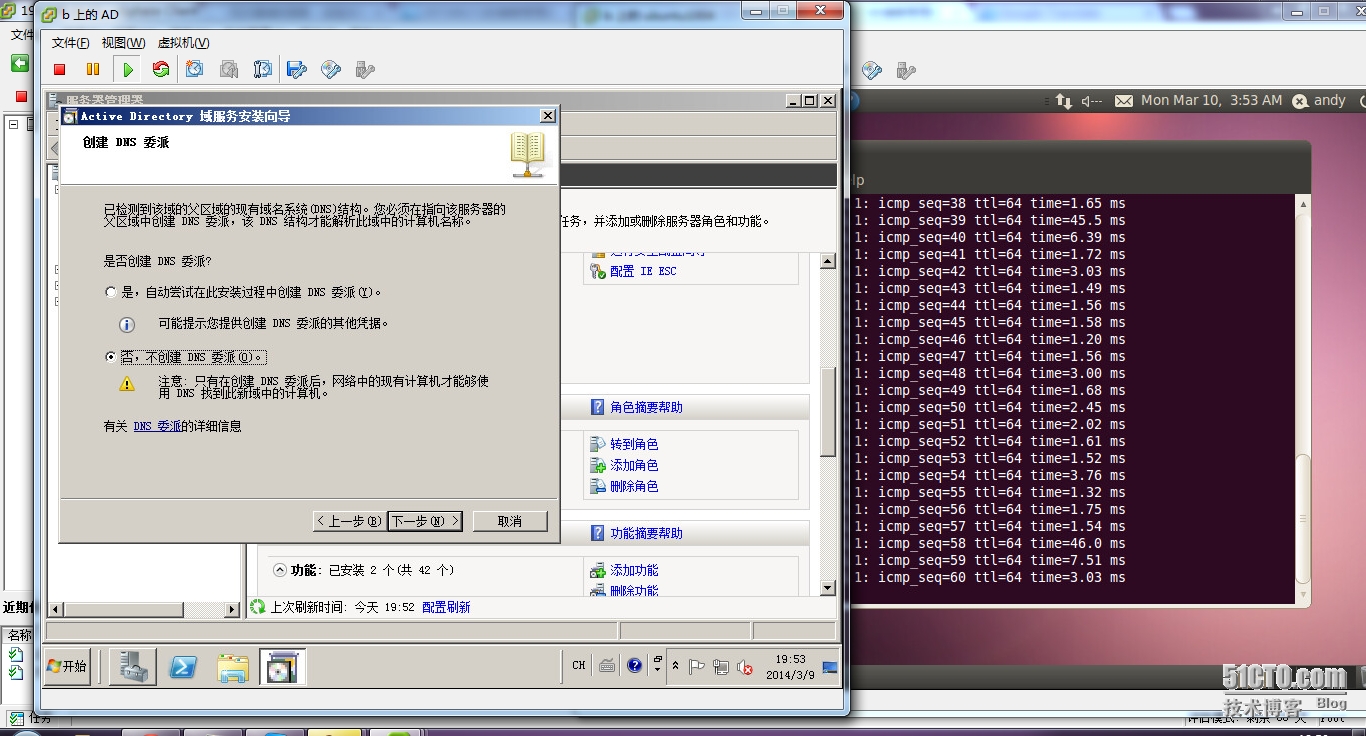Click the 添加功能 link

click(634, 570)
